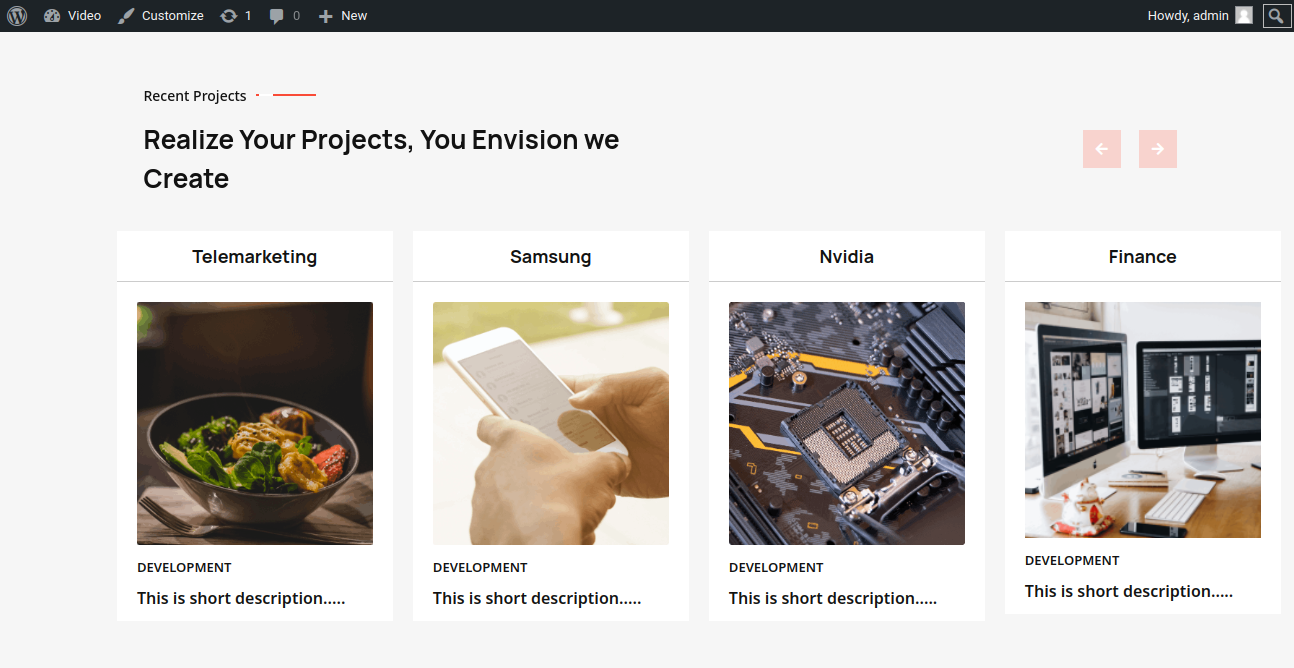Select Development category under Samsung
The image size is (1294, 668).
coord(480,567)
